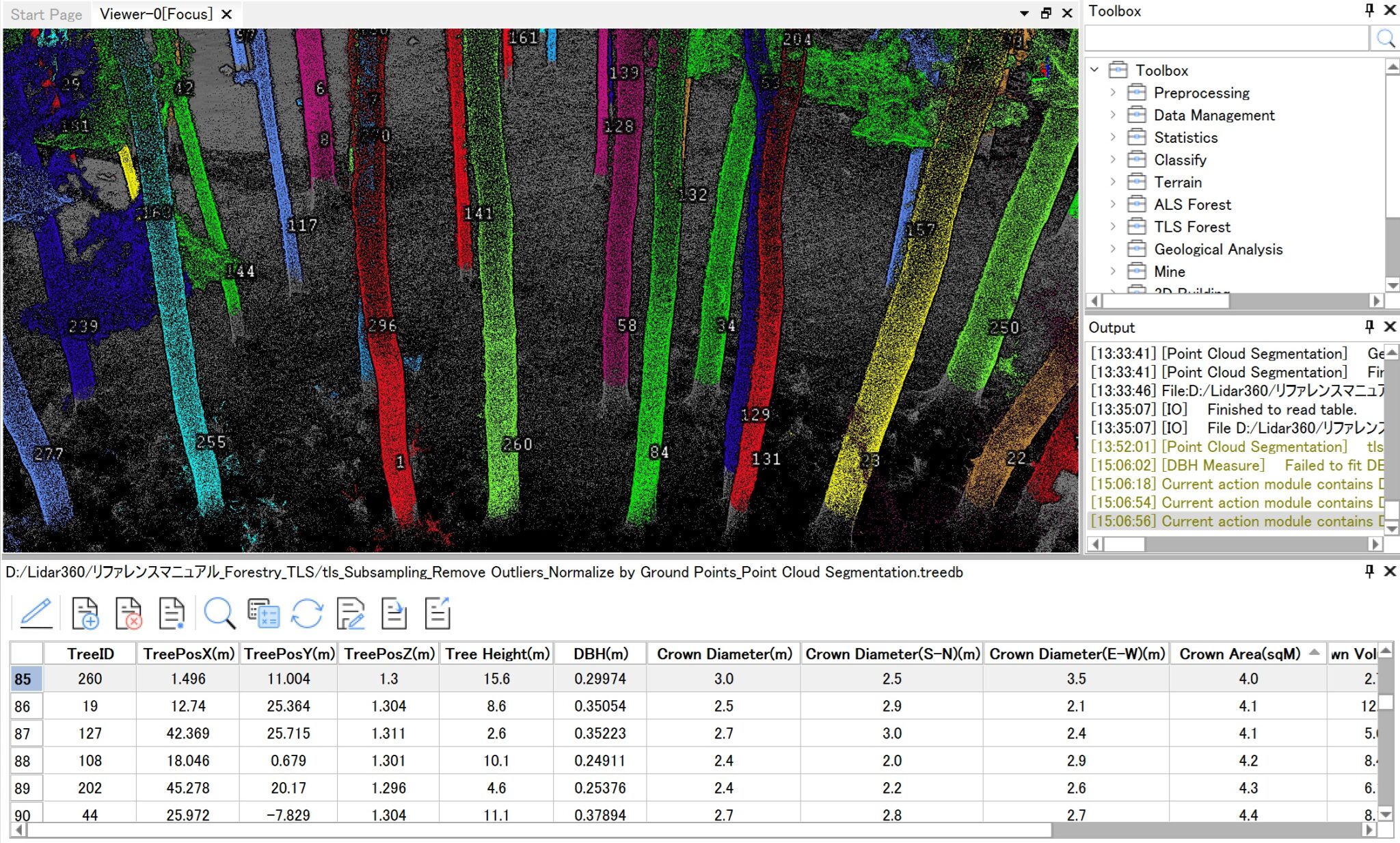Expand the TLS Forest toolbox group
The image size is (1400, 843).
1113,227
